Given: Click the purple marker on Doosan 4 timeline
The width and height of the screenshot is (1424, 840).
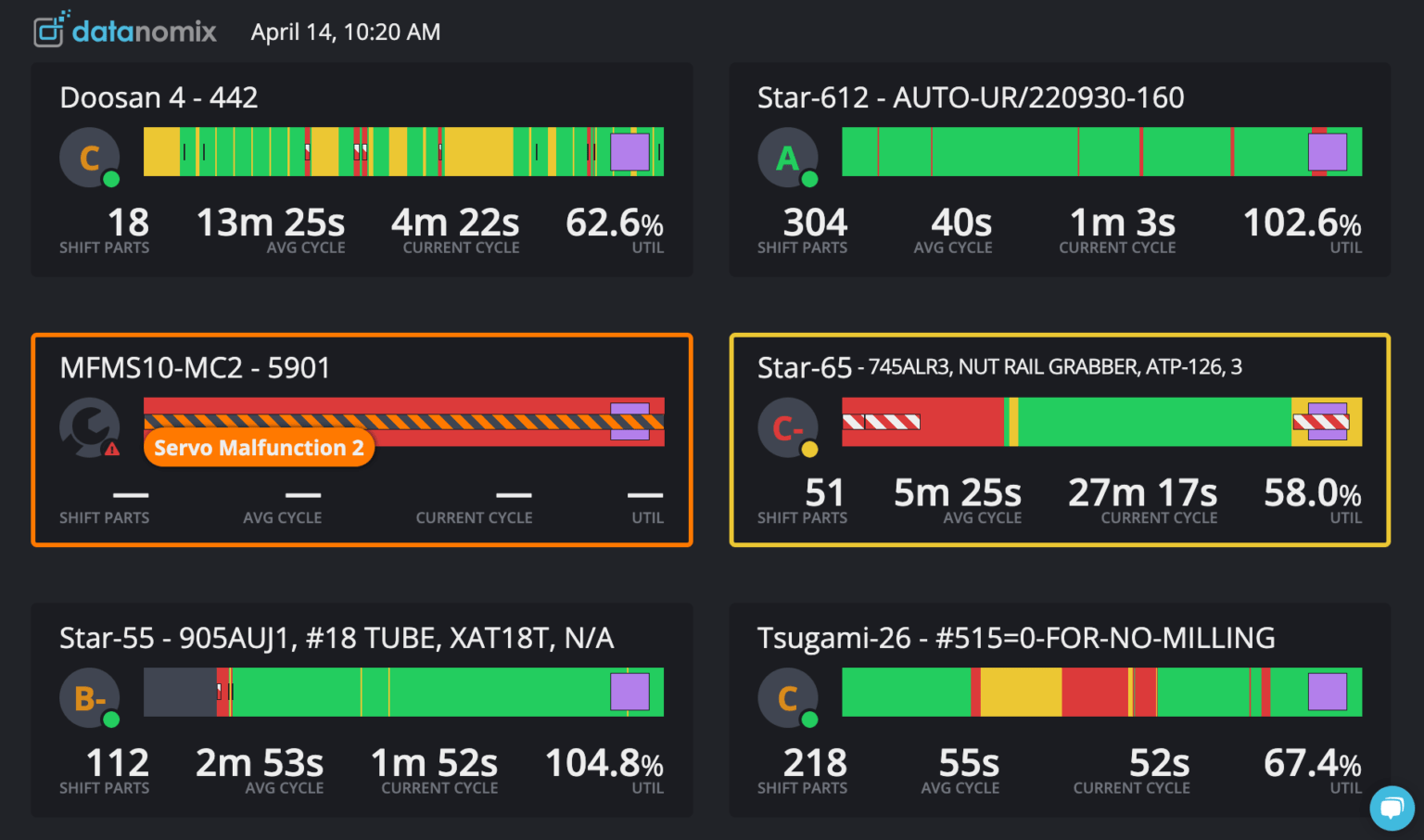Looking at the screenshot, I should point(631,152).
